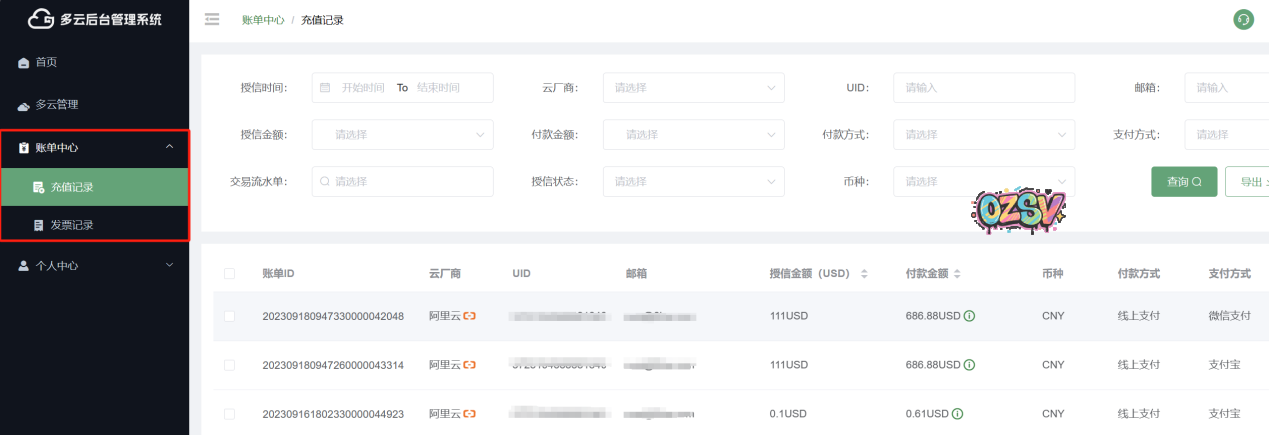Go to 多云管理 in the sidebar
This screenshot has width=1269, height=435.
tap(57, 105)
